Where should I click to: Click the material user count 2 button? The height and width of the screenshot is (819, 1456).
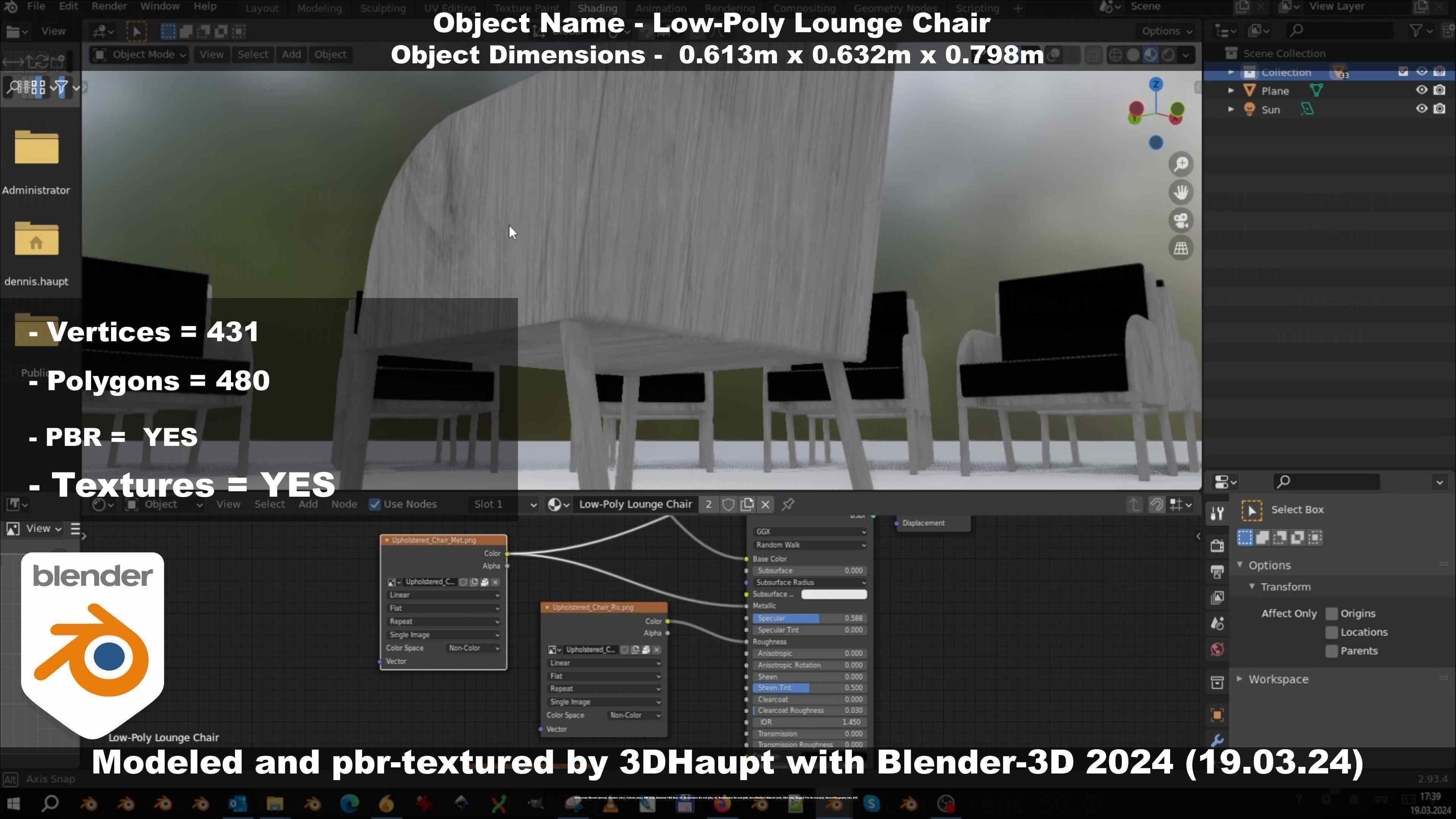pos(708,505)
